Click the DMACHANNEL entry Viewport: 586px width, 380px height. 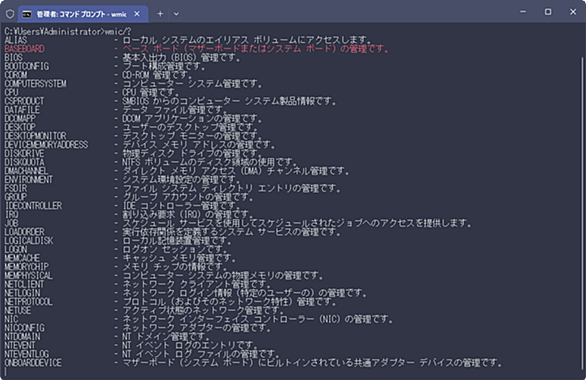click(x=27, y=171)
